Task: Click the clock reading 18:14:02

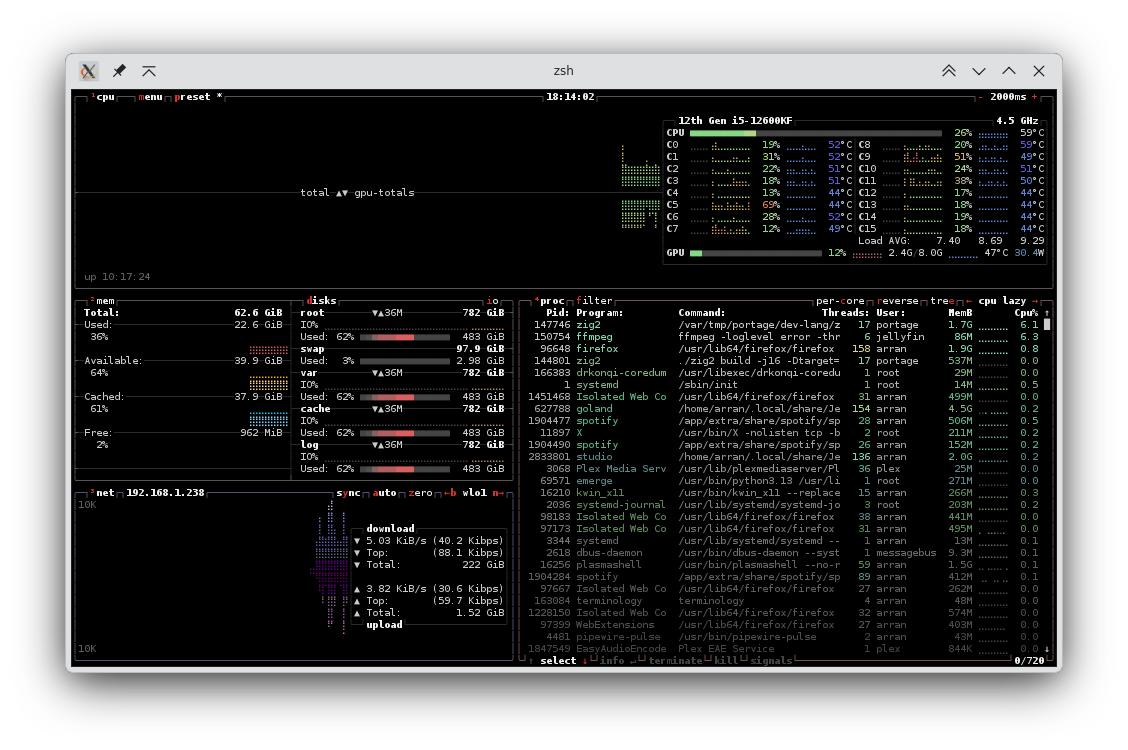Action: click(x=570, y=97)
